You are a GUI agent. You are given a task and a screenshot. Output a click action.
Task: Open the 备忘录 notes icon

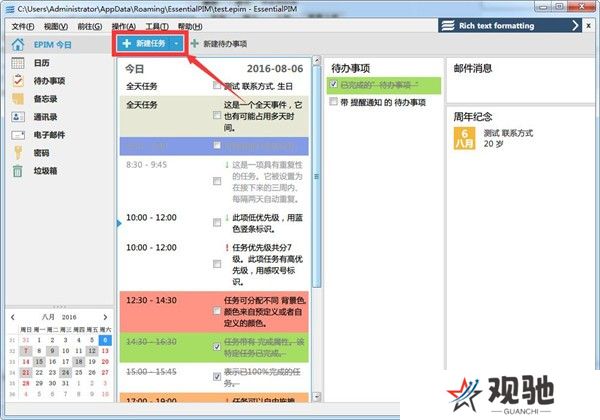[x=18, y=99]
